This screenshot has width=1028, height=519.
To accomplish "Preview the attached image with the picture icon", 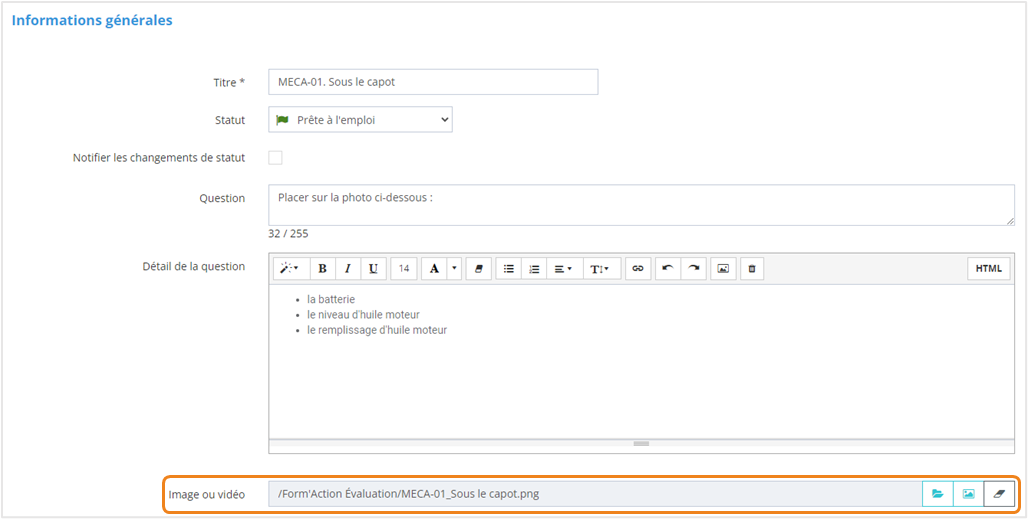I will tap(968, 493).
